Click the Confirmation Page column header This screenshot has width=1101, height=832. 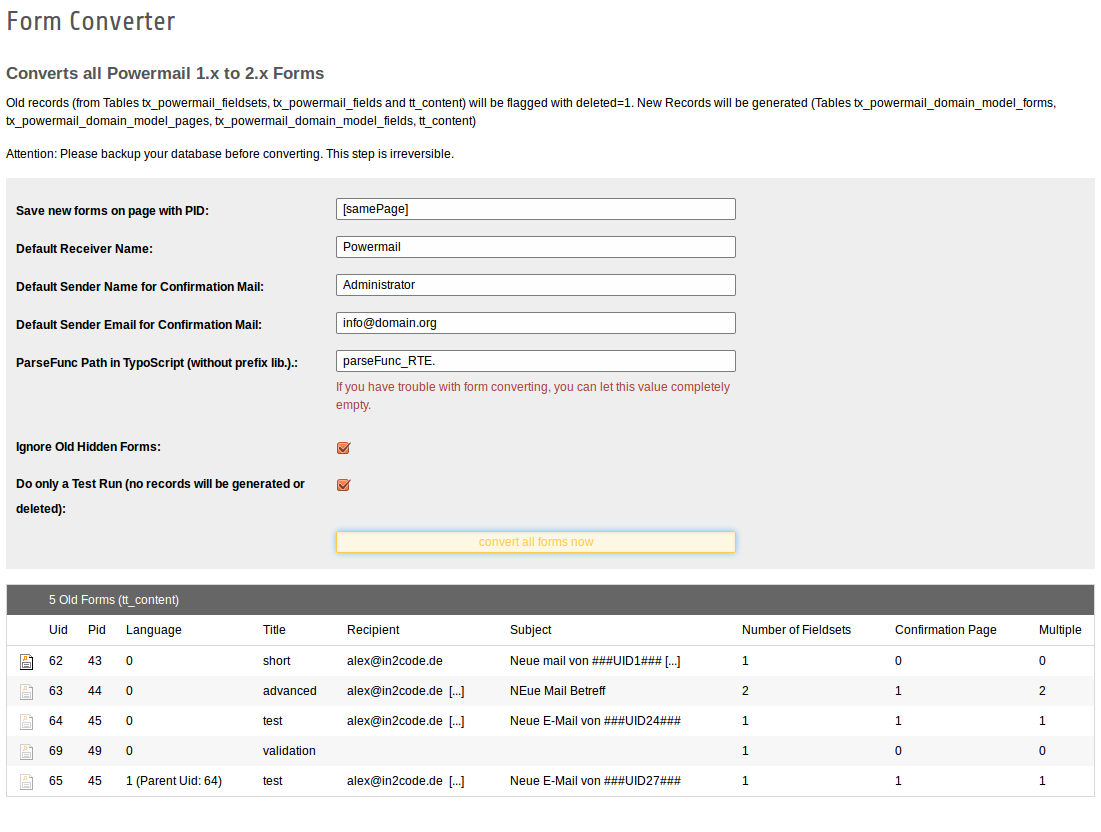946,630
